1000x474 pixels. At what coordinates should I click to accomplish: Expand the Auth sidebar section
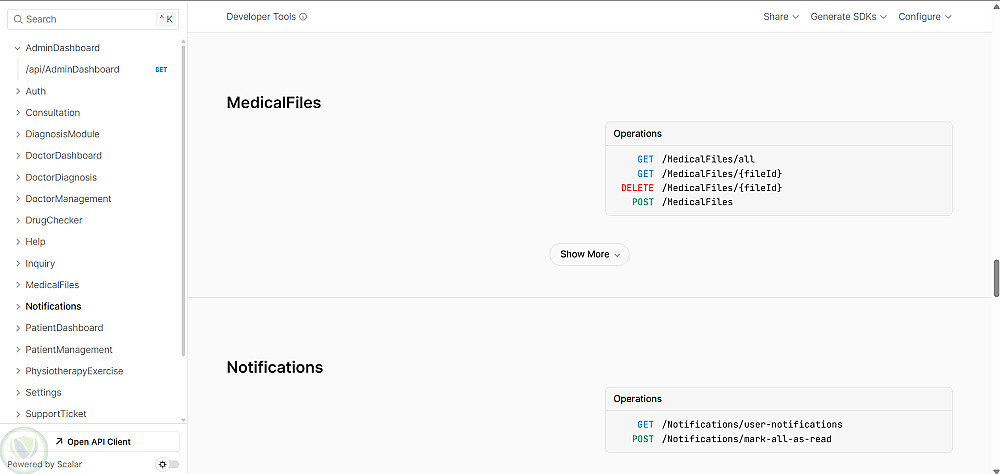[x=18, y=91]
